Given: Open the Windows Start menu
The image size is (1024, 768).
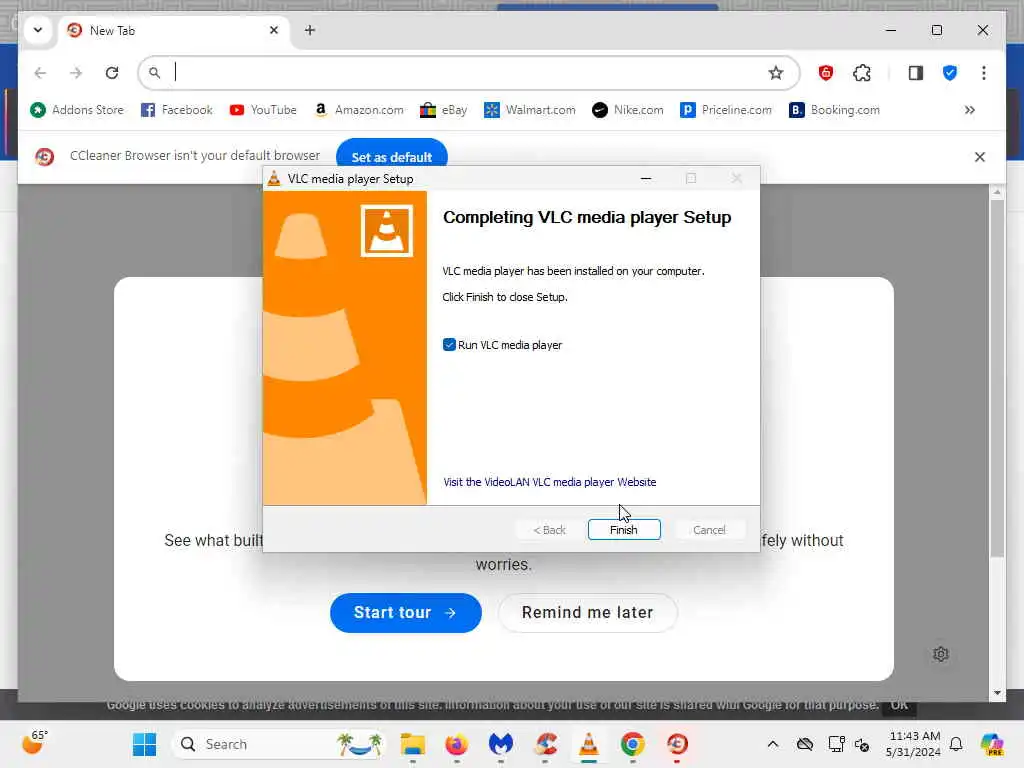Looking at the screenshot, I should 144,744.
